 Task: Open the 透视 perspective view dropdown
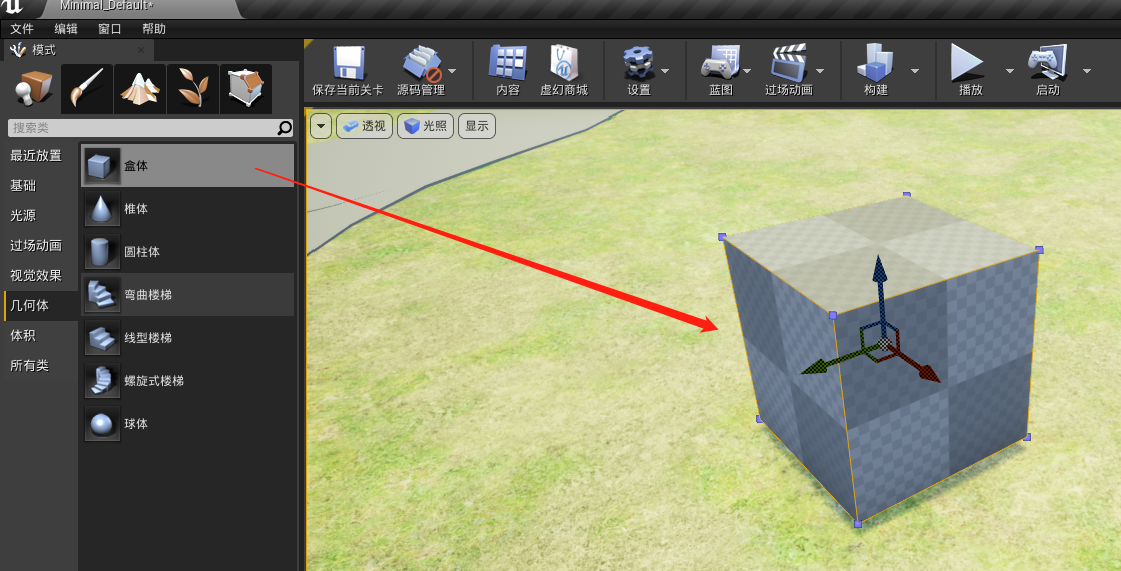click(364, 126)
